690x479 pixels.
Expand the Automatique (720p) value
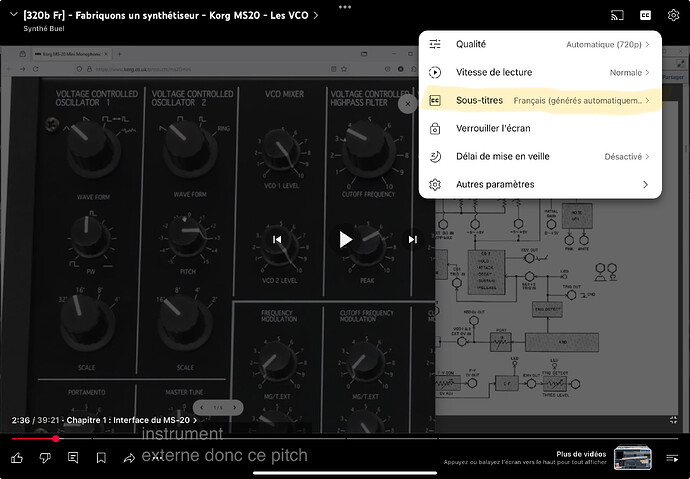tap(607, 44)
